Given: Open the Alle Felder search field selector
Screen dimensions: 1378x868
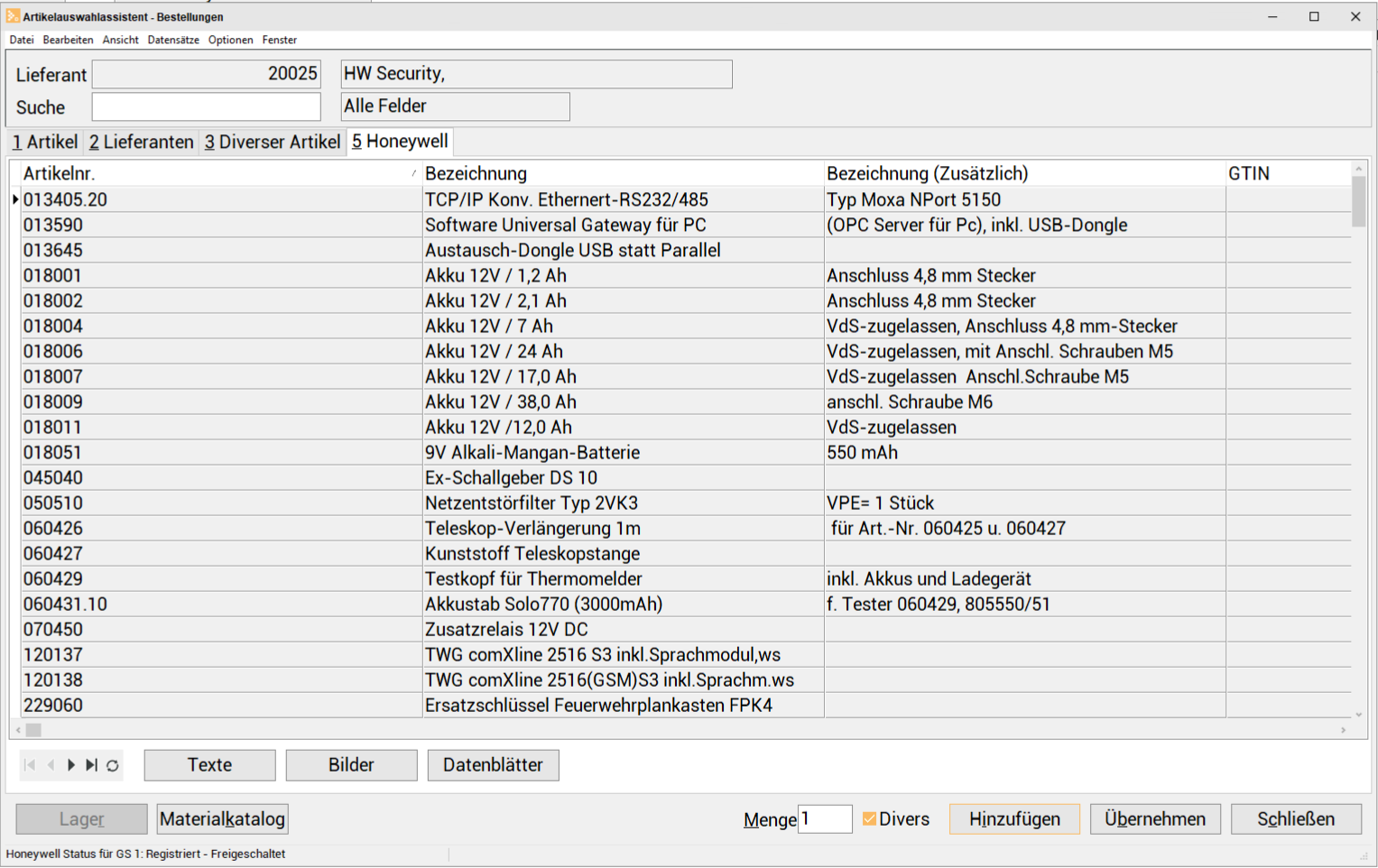Looking at the screenshot, I should coord(455,106).
